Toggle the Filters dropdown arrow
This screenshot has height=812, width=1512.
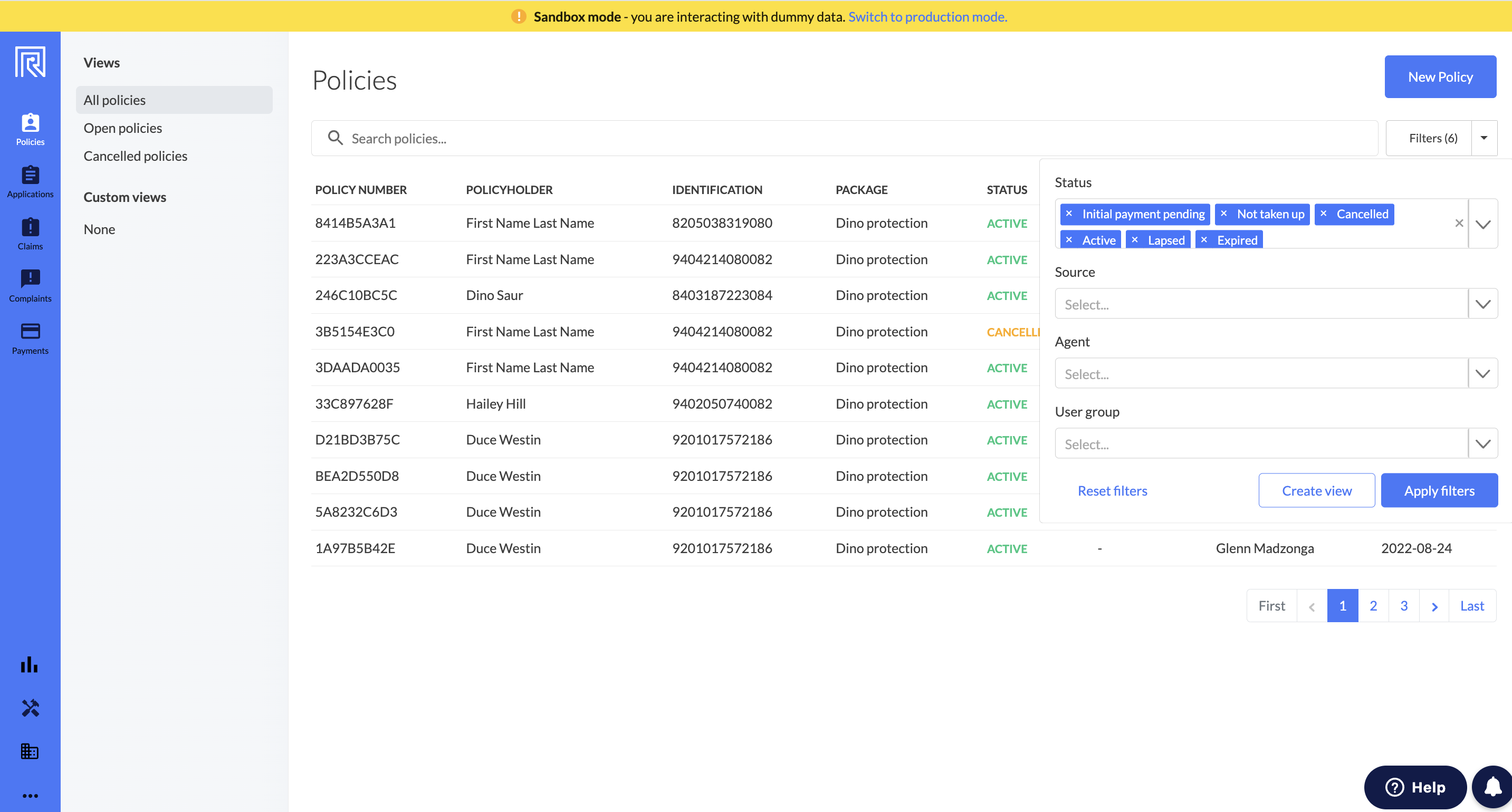tap(1484, 139)
